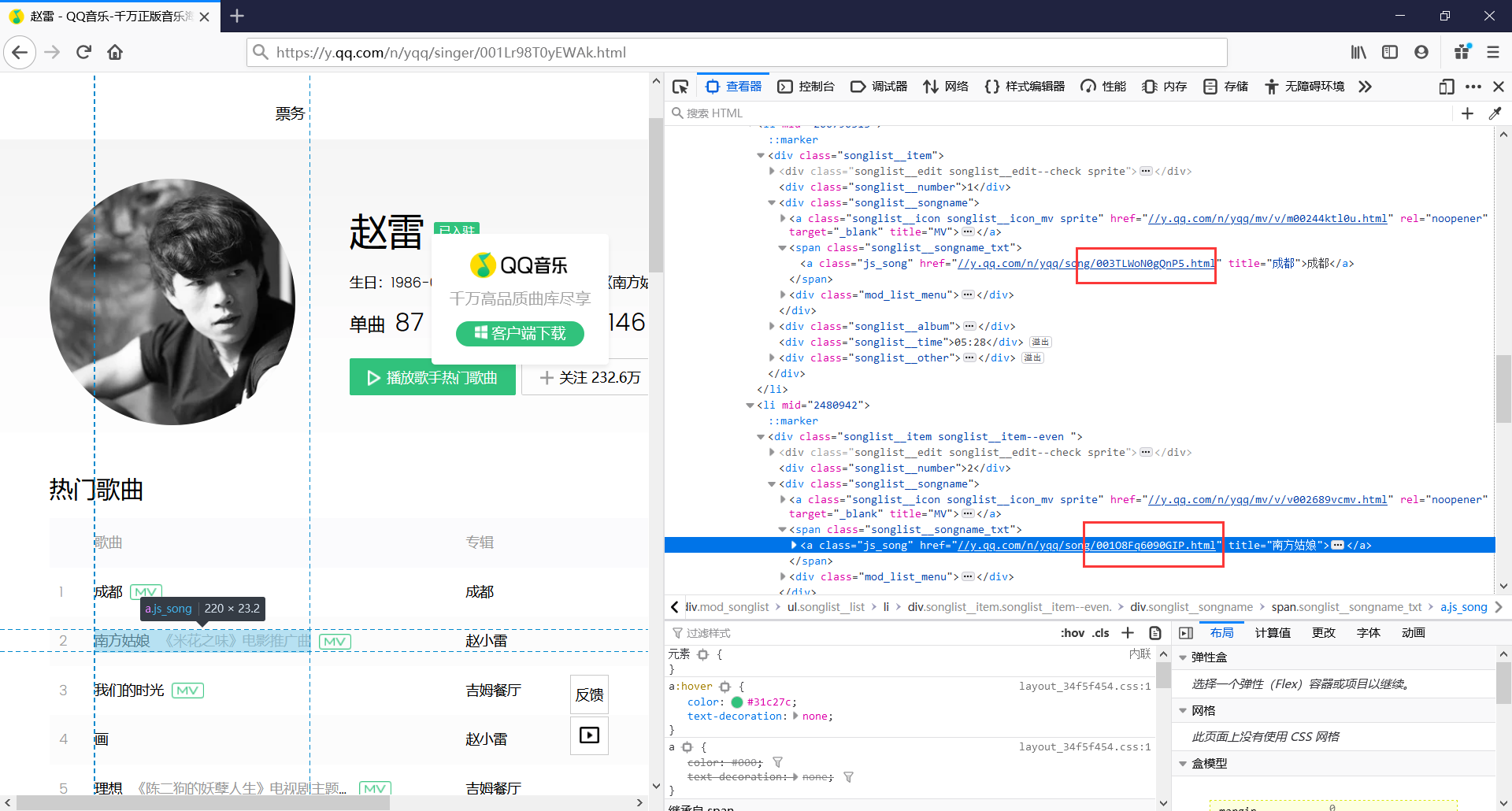This screenshot has height=811, width=1512.
Task: Select the span.songlist__songname_txt breadcrumb
Action: (x=1347, y=607)
